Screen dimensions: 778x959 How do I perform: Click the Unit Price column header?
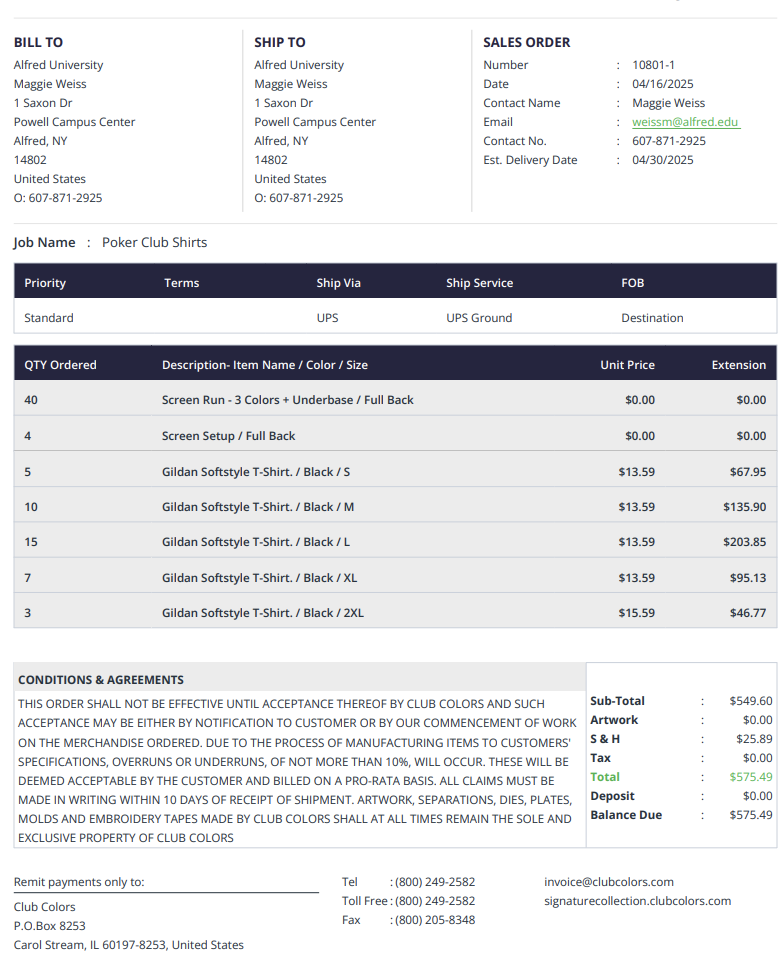click(x=627, y=365)
